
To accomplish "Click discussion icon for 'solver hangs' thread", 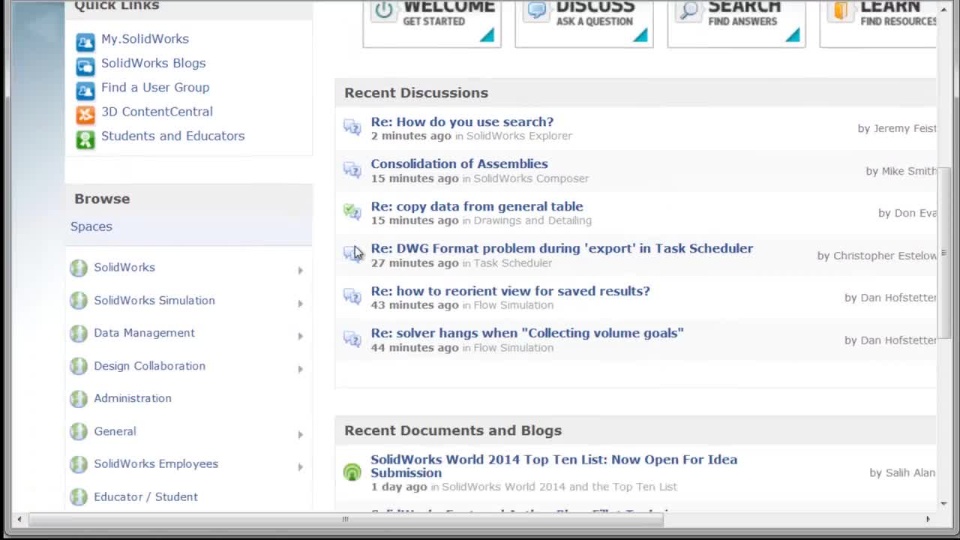I will click(x=352, y=338).
